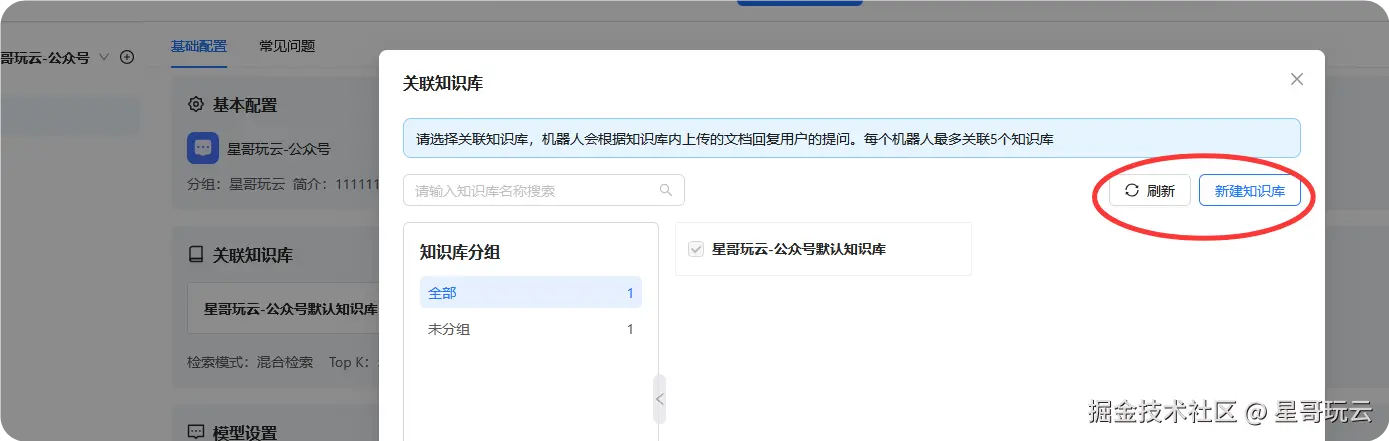Click the 知识库分组 heading
Screen dimensions: 1389x441
(460, 252)
